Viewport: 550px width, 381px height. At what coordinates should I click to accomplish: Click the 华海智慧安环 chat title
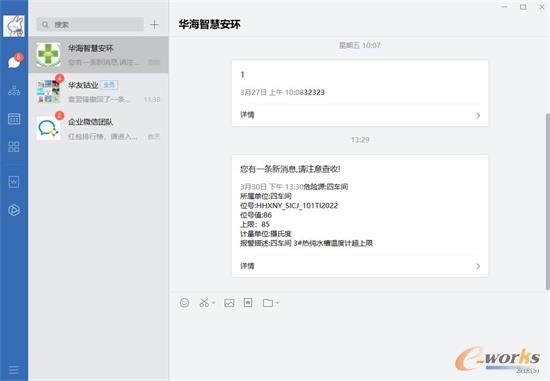click(x=209, y=24)
